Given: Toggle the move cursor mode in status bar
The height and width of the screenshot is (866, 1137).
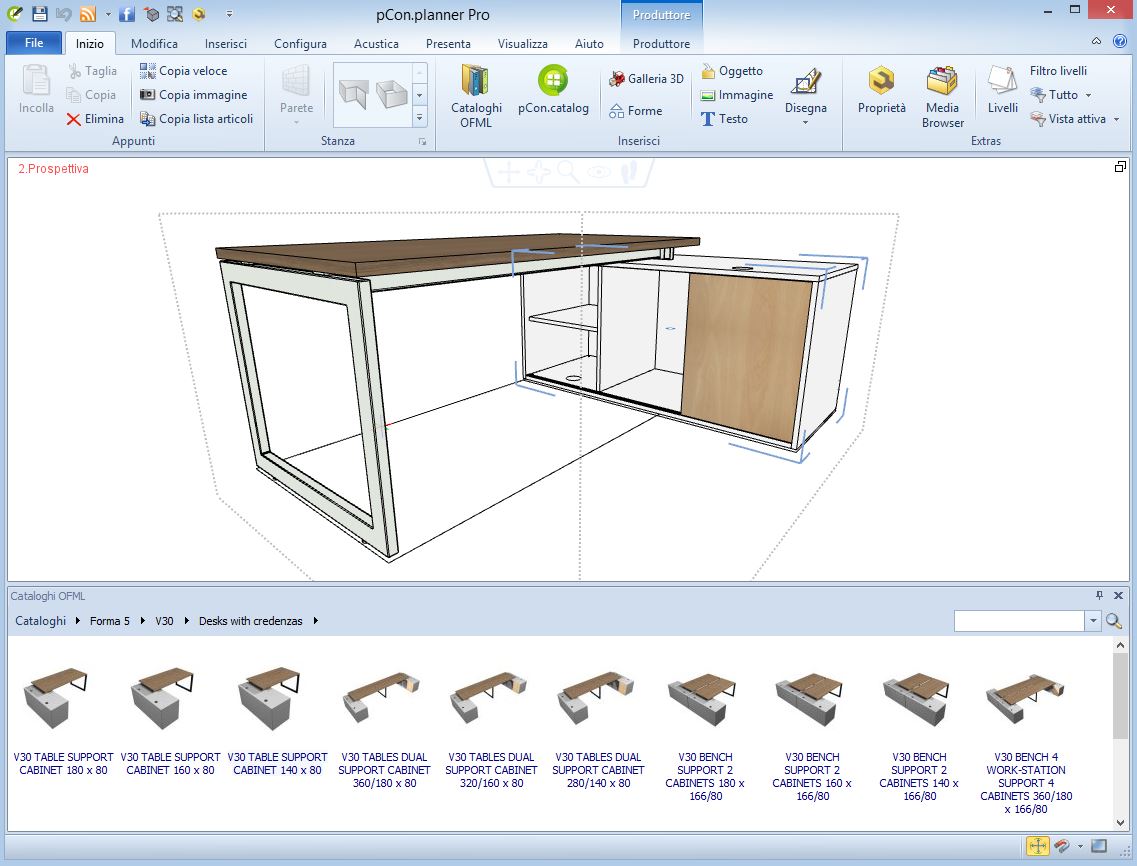Looking at the screenshot, I should [1038, 846].
